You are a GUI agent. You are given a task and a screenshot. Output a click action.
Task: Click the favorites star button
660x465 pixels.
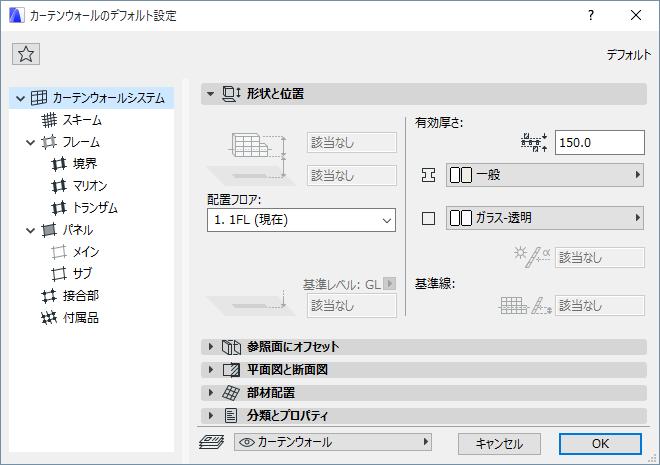pos(26,54)
